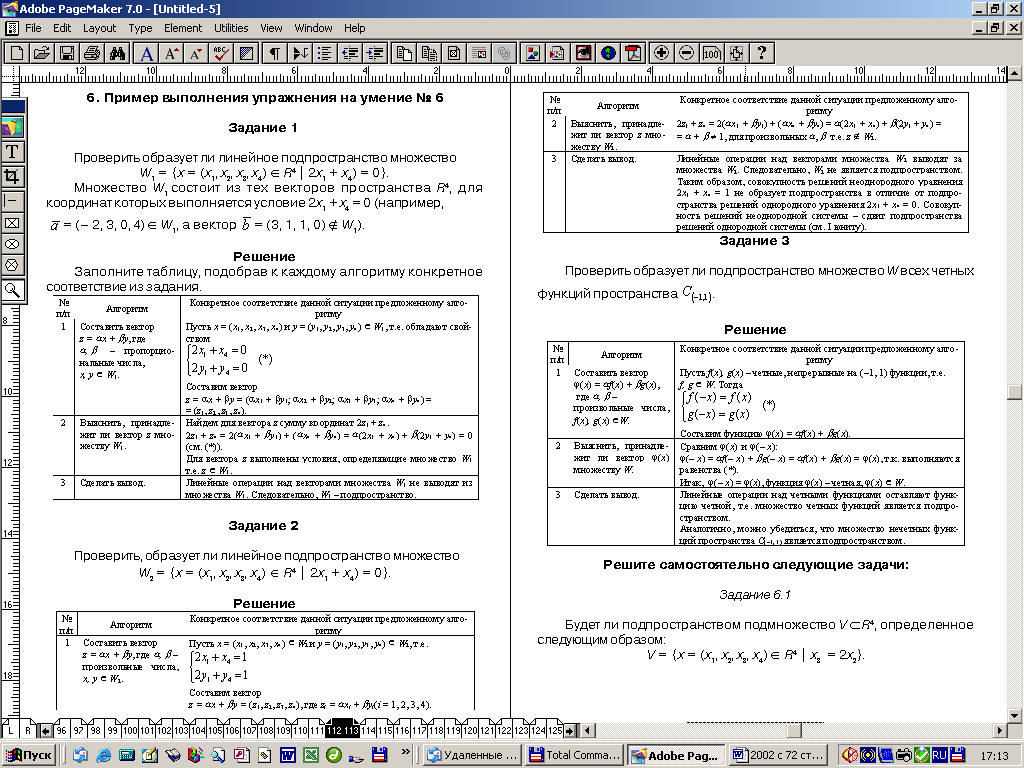This screenshot has height=768, width=1024.
Task: Go to page 105 tab
Action: (214, 730)
